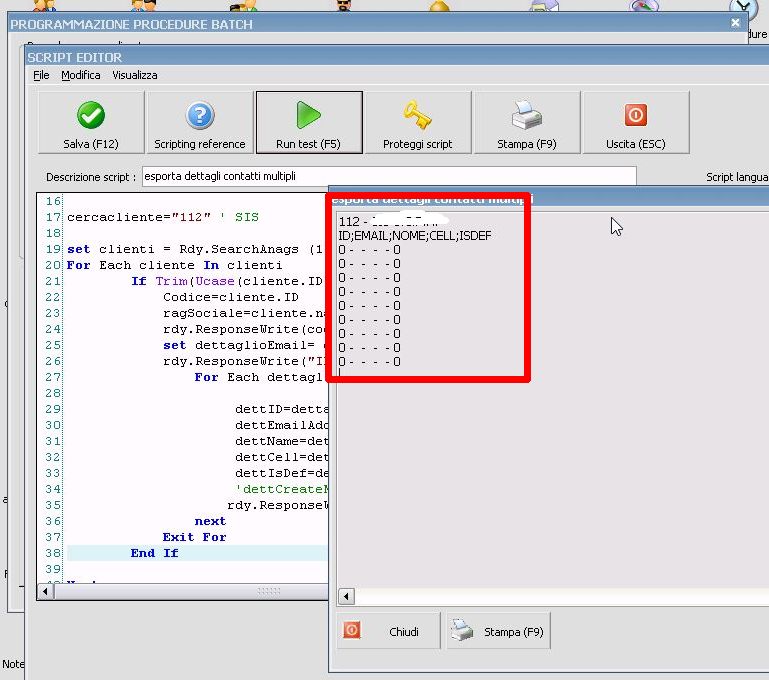Viewport: 769px width, 680px height.
Task: Click the 'Codice=cliente.ID' code line
Action: point(231,297)
